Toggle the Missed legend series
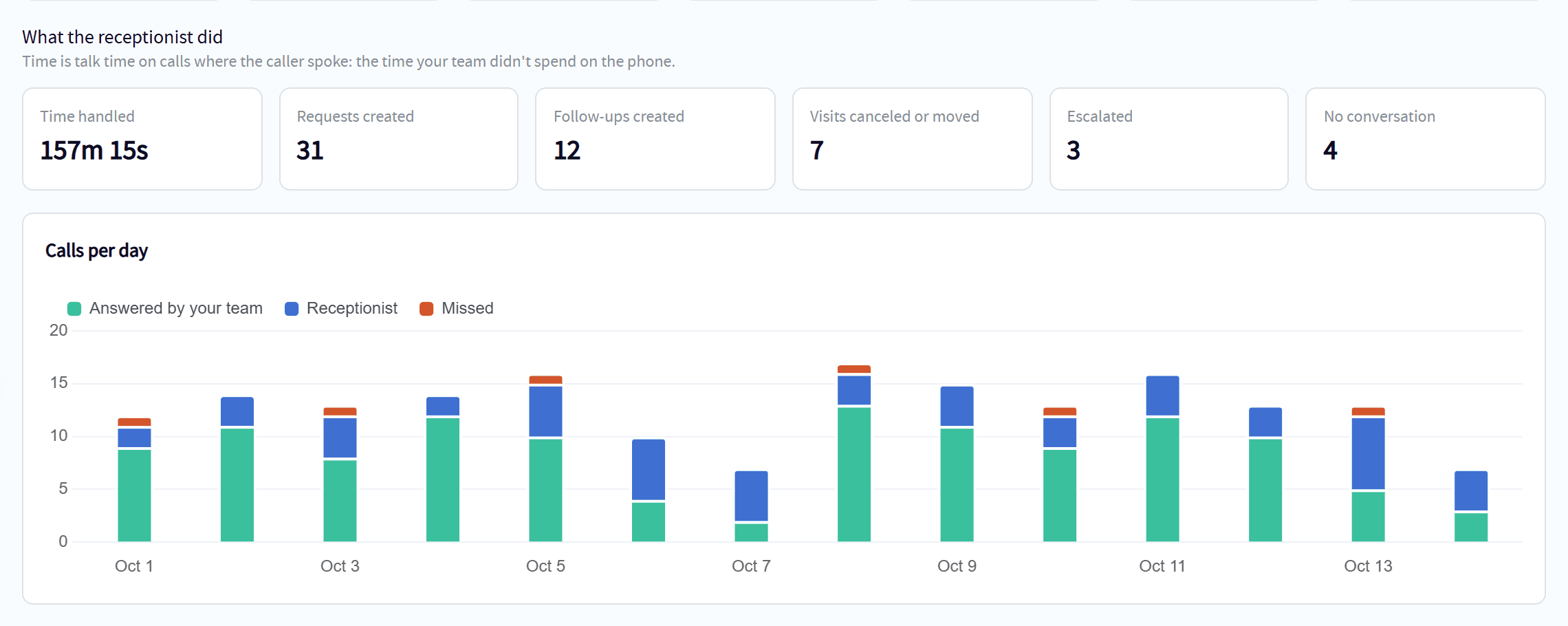 click(457, 308)
